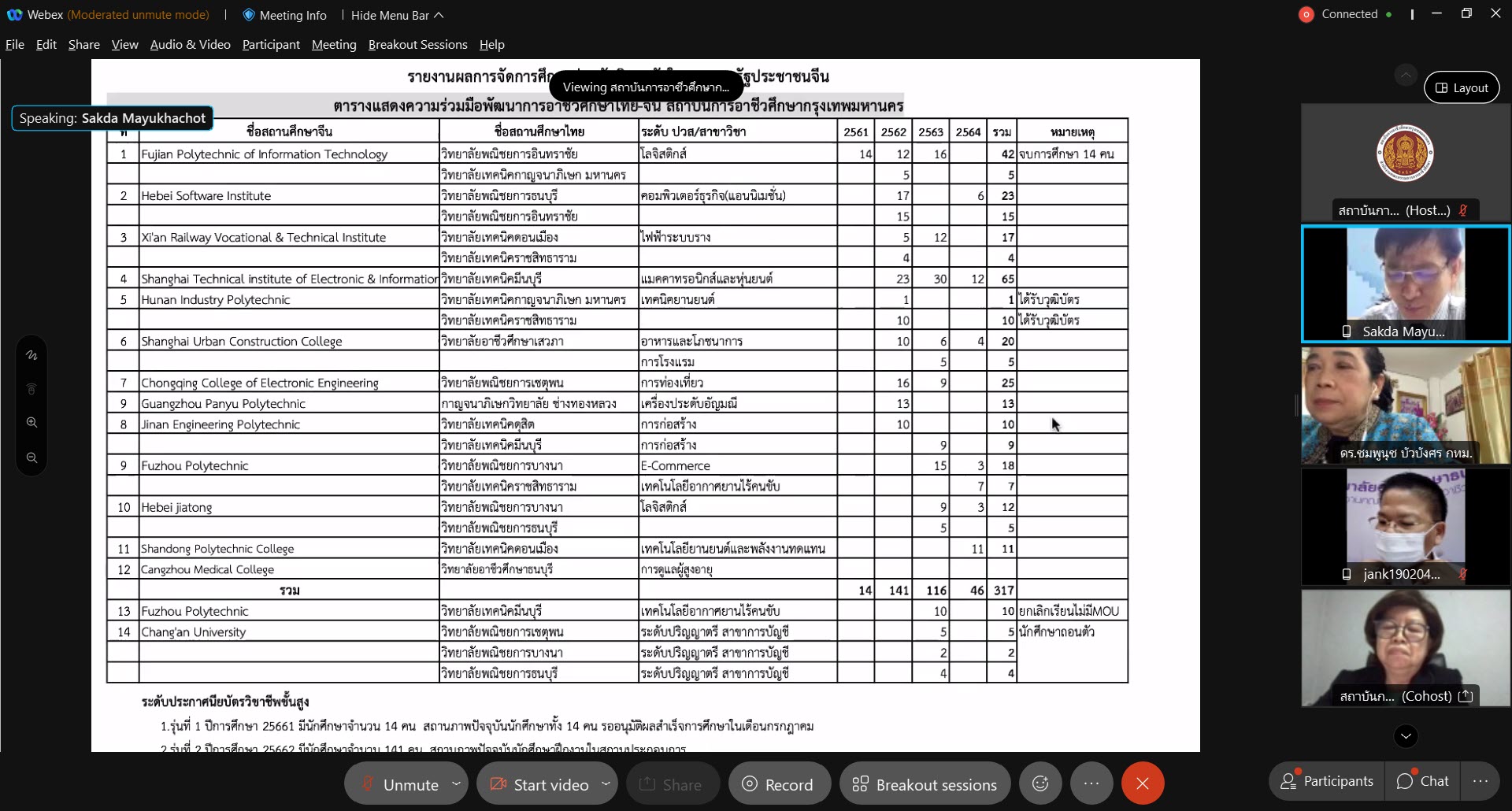Show next video thumbnails with down chevron
This screenshot has height=811, width=1512.
tap(1406, 736)
